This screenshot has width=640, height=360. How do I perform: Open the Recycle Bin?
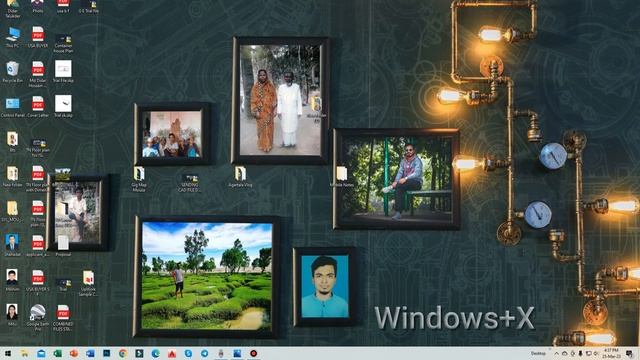point(12,72)
